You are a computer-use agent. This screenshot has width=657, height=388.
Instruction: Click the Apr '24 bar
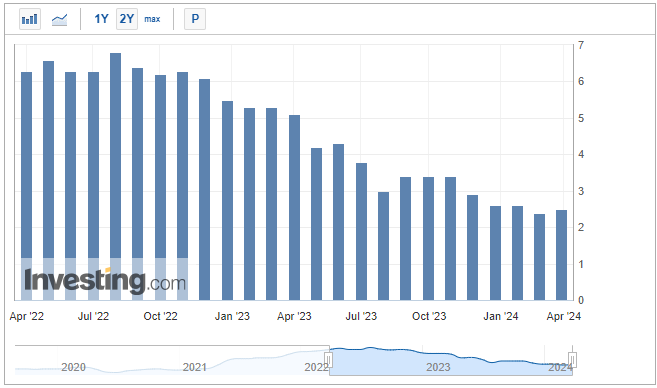coord(561,255)
